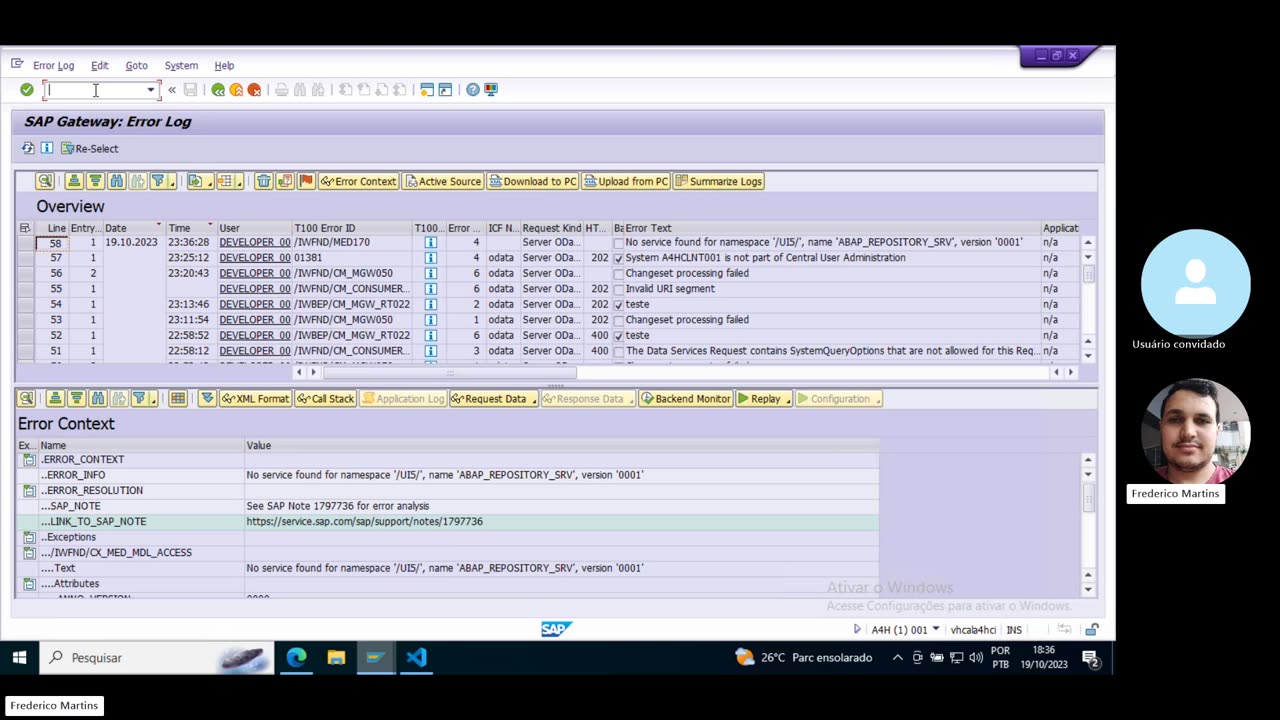The image size is (1280, 720).
Task: Collapse the ....Attributes node
Action: point(29,584)
